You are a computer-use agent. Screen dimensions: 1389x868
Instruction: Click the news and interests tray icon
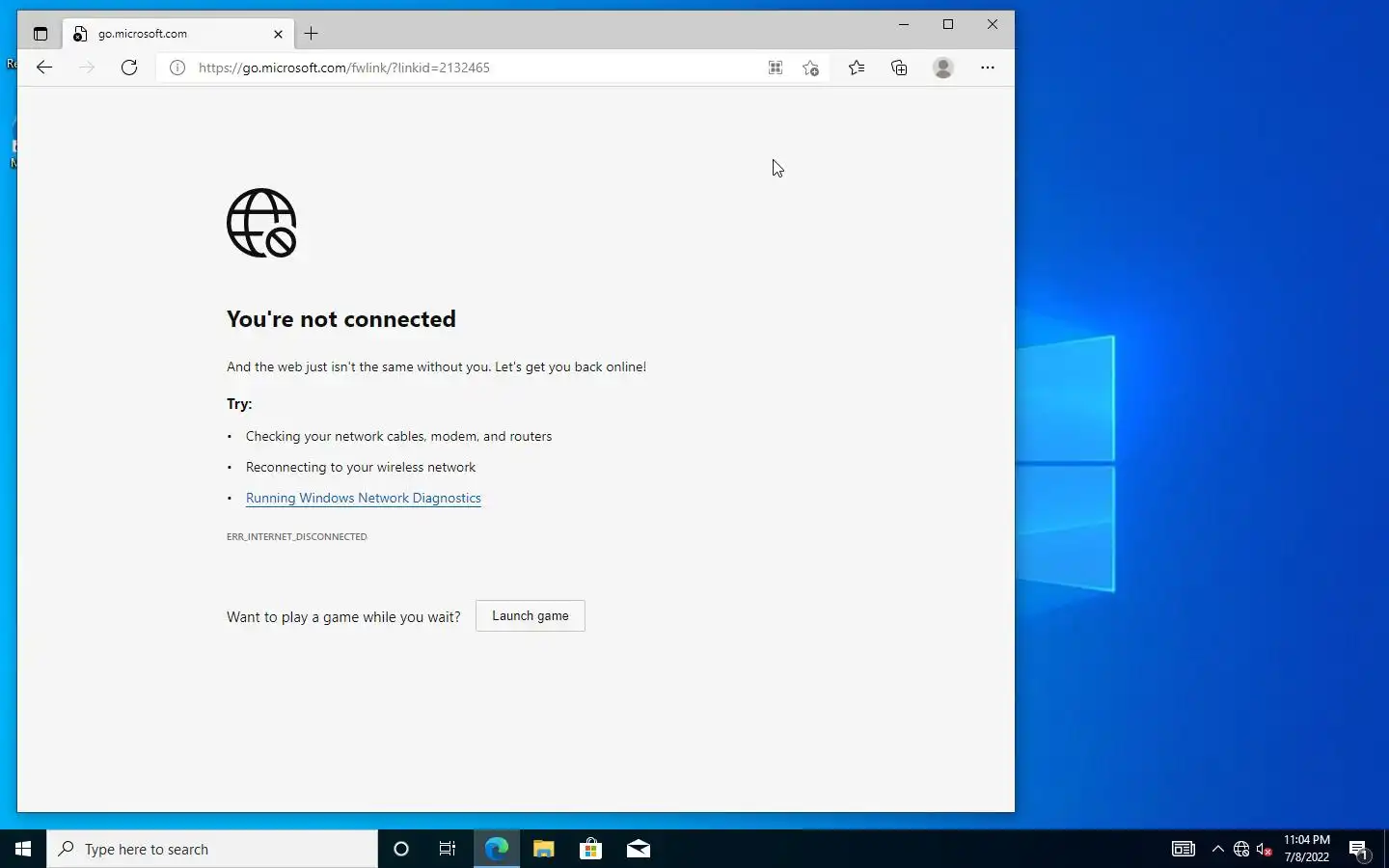click(x=1184, y=849)
